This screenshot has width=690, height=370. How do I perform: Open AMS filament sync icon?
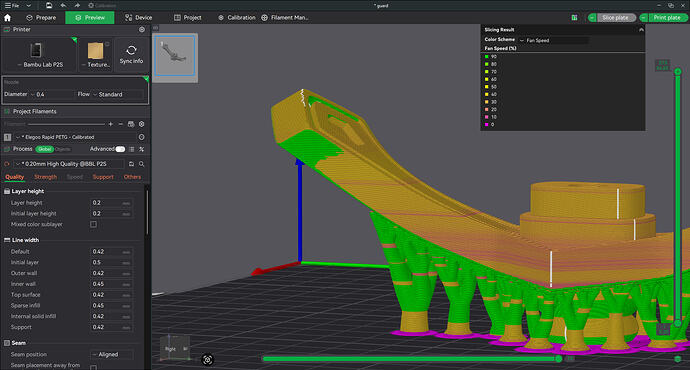[x=131, y=124]
